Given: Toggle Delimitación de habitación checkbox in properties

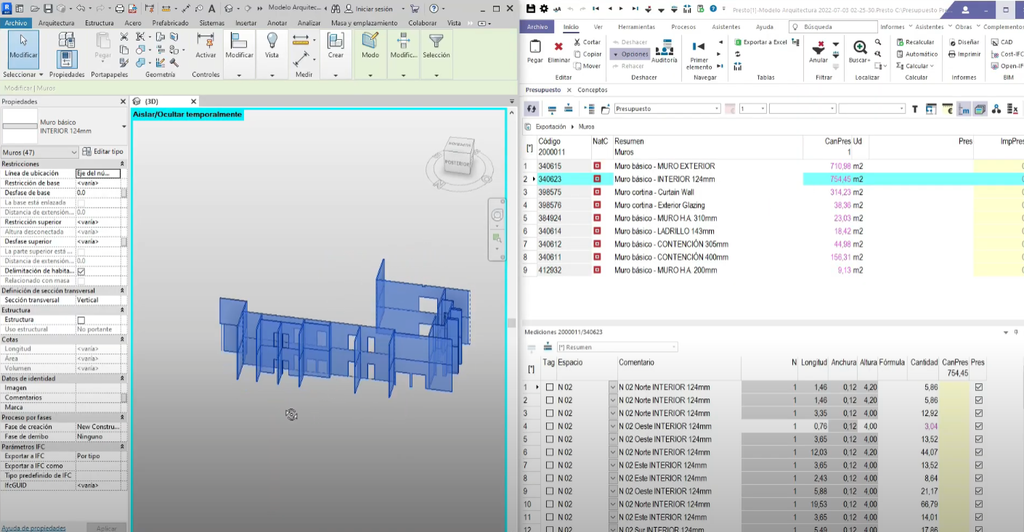Looking at the screenshot, I should 81,271.
